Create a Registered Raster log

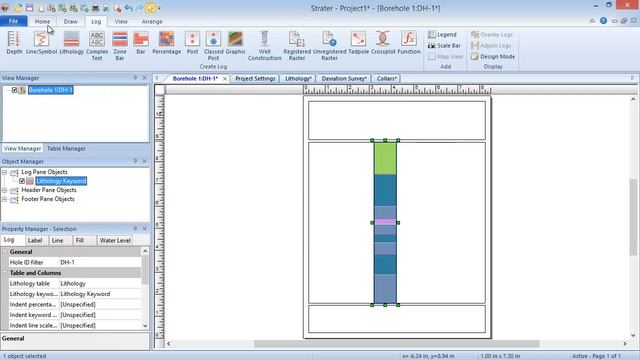[297, 46]
